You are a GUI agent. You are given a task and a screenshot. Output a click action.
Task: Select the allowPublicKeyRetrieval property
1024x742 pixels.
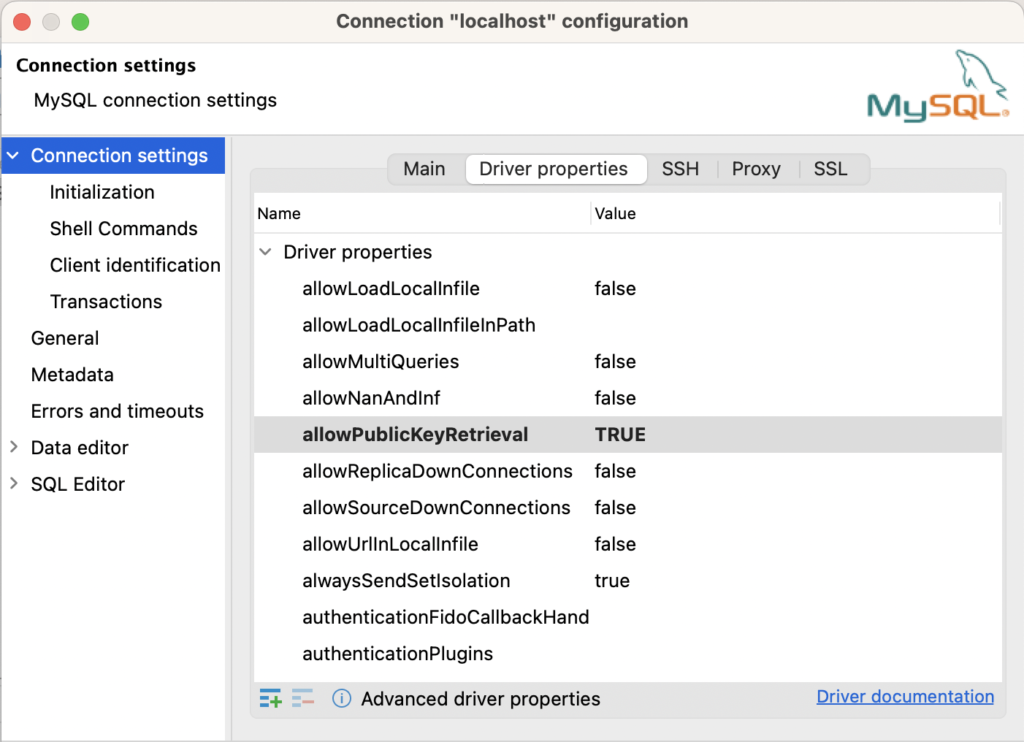[415, 434]
